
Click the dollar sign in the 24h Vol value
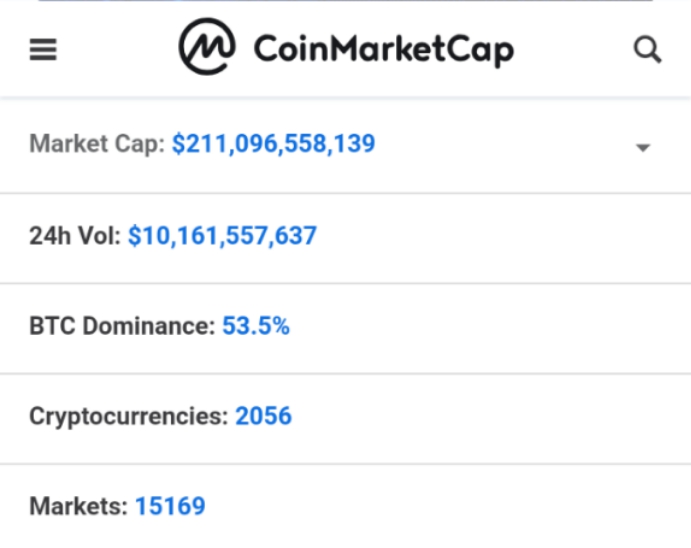pyautogui.click(x=134, y=236)
